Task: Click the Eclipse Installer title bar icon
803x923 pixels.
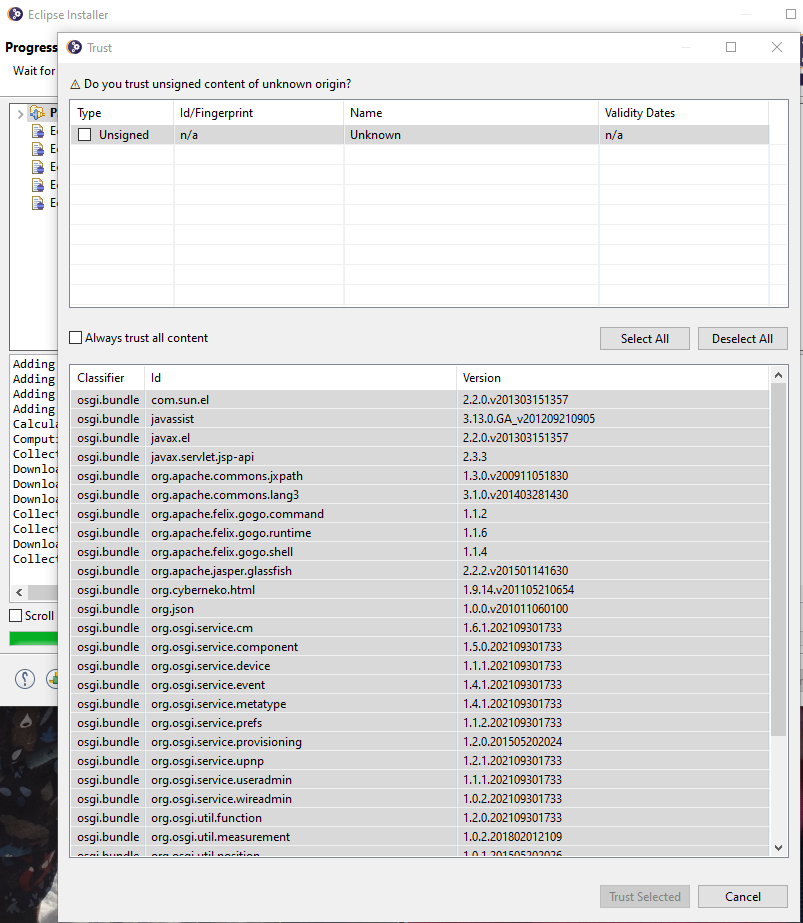Action: (15, 14)
